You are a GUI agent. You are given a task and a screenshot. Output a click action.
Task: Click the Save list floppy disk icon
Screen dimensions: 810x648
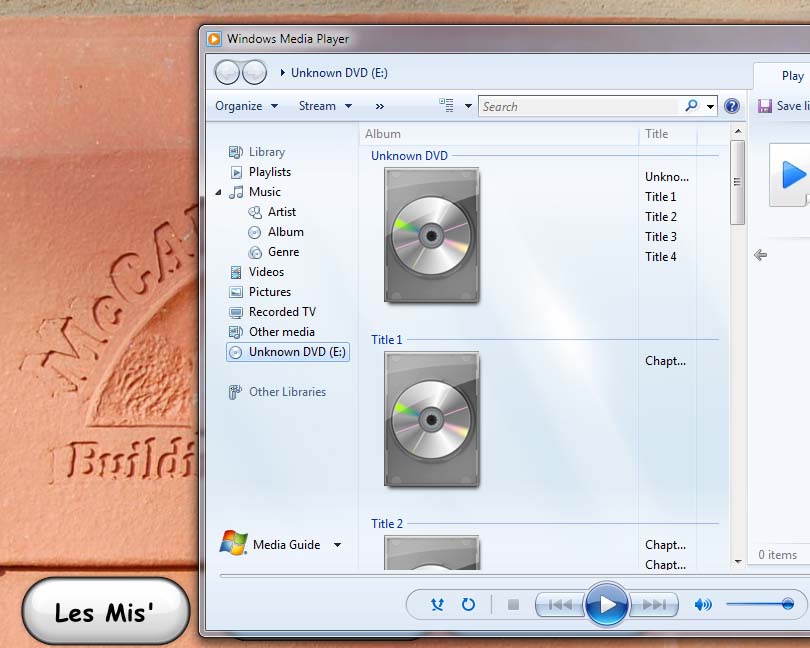pos(765,106)
